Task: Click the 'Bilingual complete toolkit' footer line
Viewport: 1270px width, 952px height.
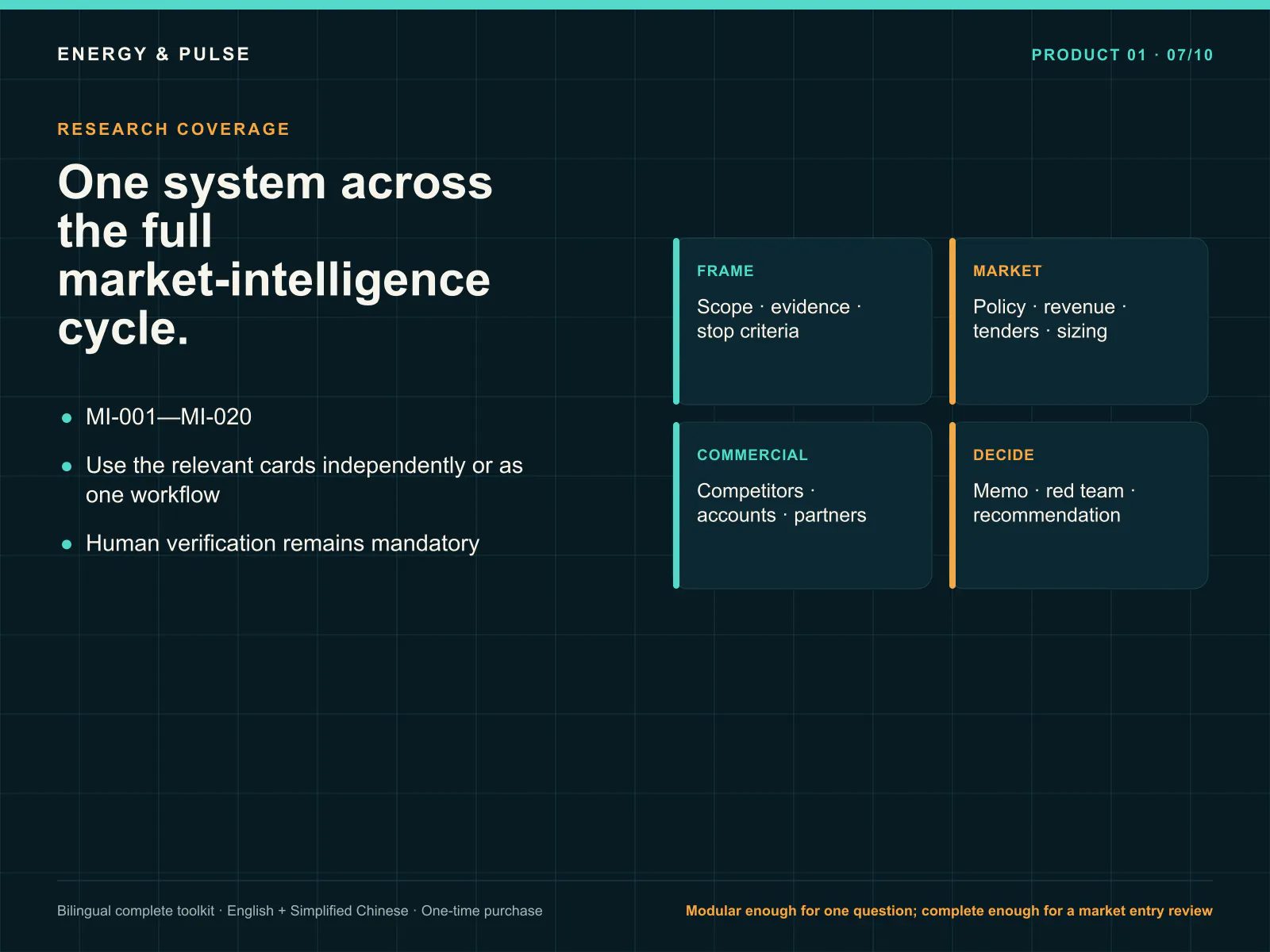Action: [300, 911]
